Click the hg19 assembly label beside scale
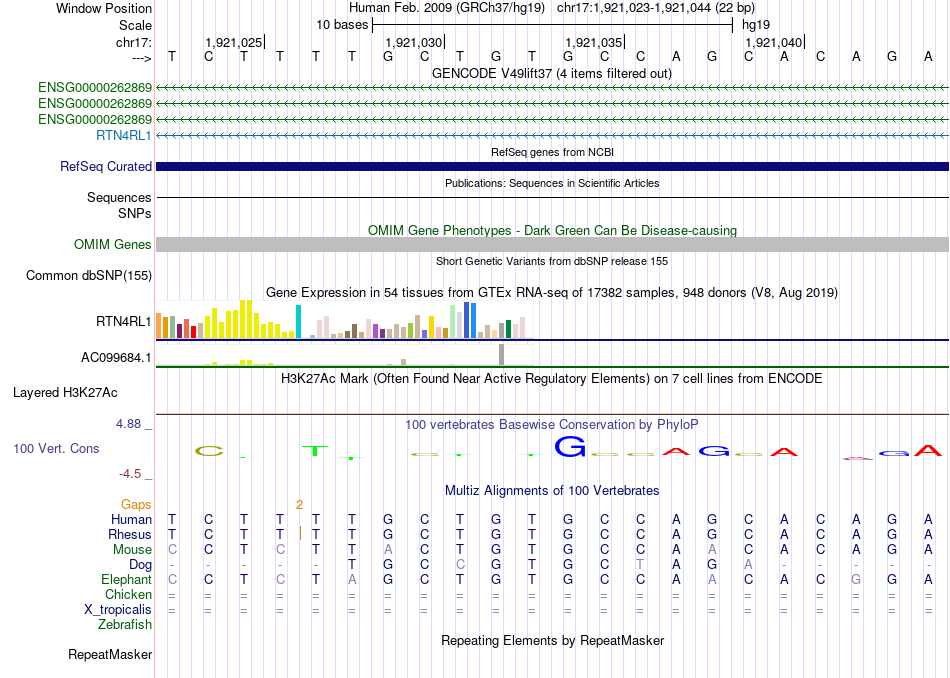The image size is (950, 678). point(756,25)
